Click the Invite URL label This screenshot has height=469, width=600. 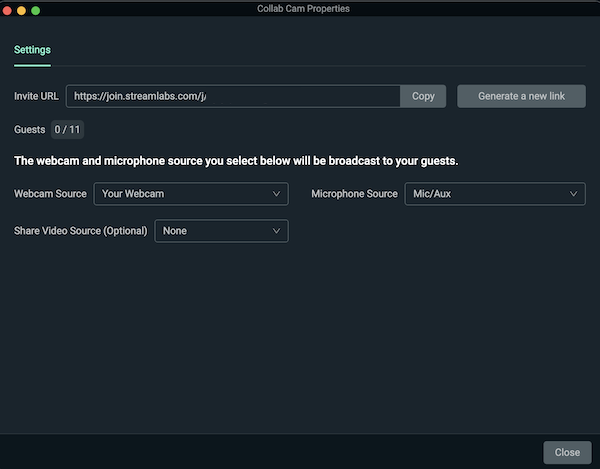36,96
